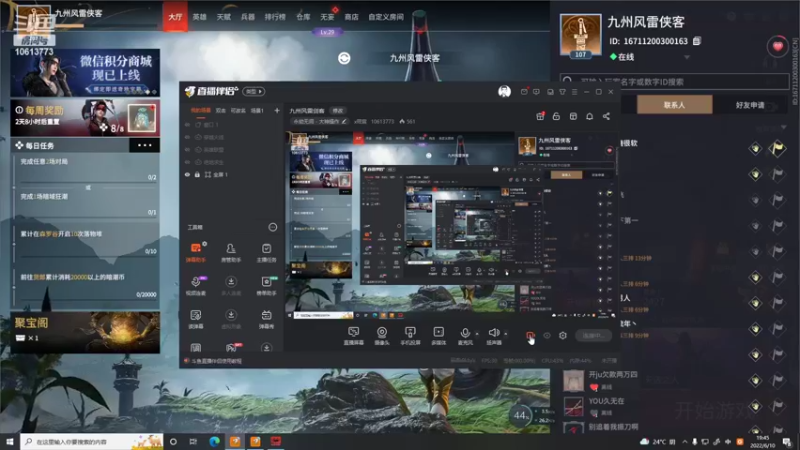The height and width of the screenshot is (450, 800).
Task: Open the 每周奖励 weekly reward banner
Action: coord(85,118)
